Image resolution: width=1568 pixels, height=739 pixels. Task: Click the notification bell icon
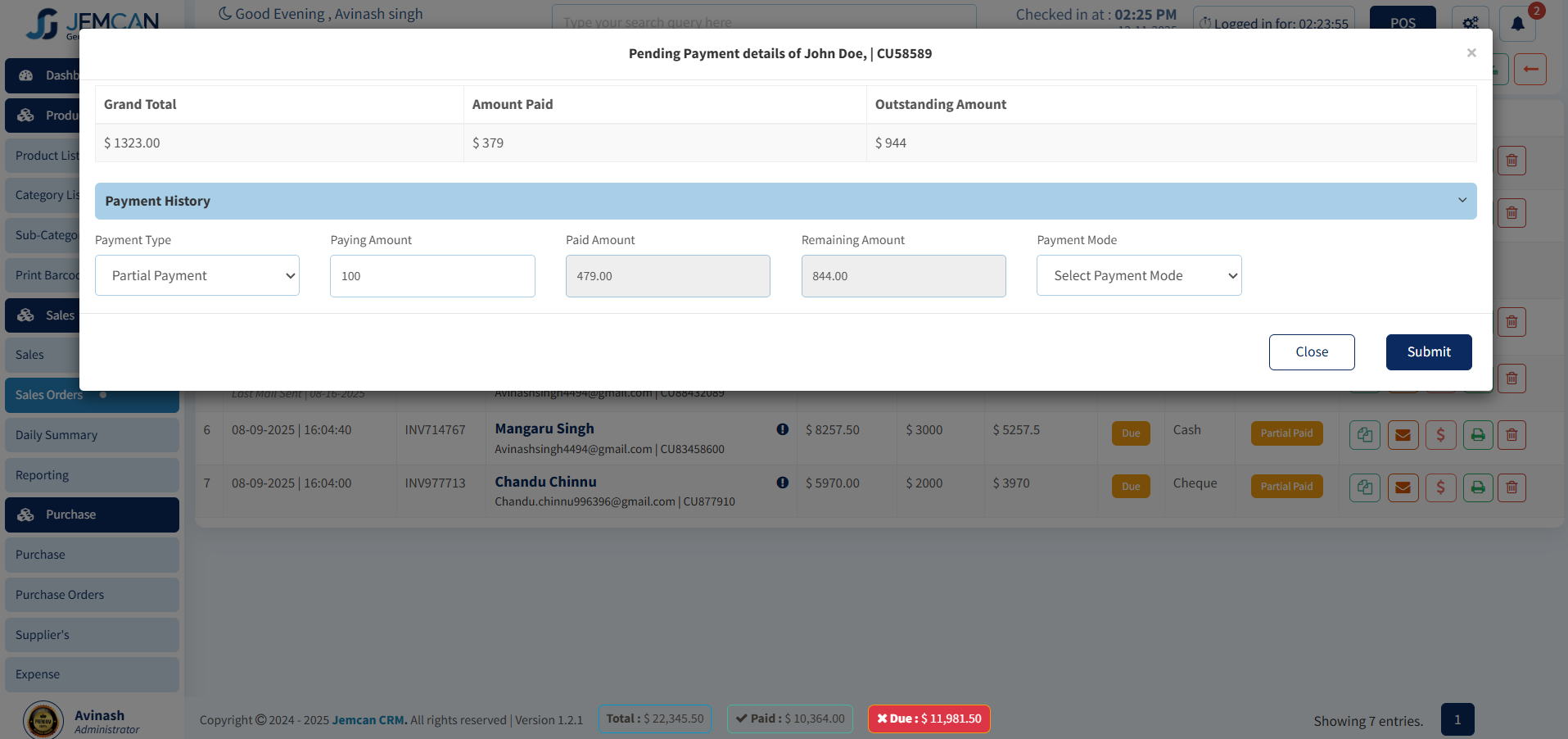point(1516,23)
